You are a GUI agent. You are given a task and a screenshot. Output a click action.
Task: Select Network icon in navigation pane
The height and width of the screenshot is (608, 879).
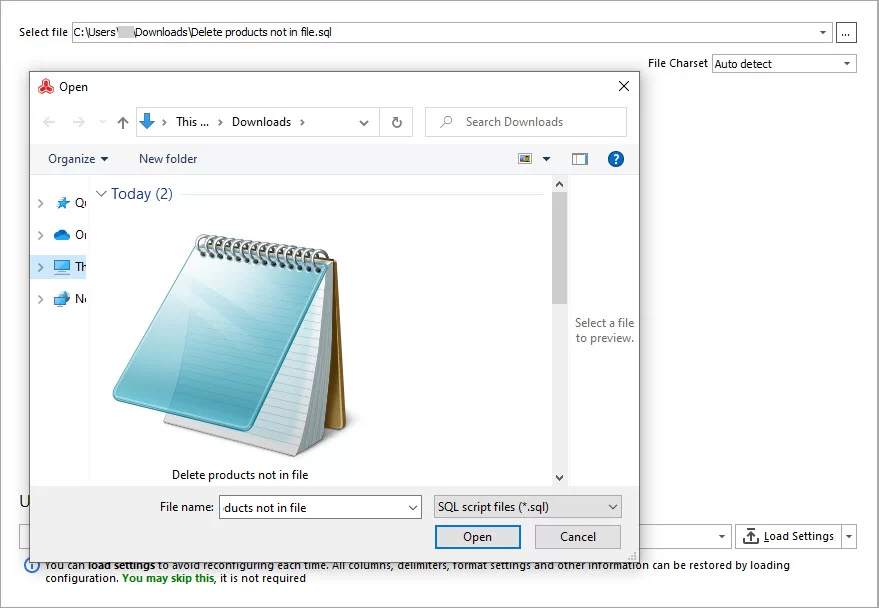click(62, 299)
